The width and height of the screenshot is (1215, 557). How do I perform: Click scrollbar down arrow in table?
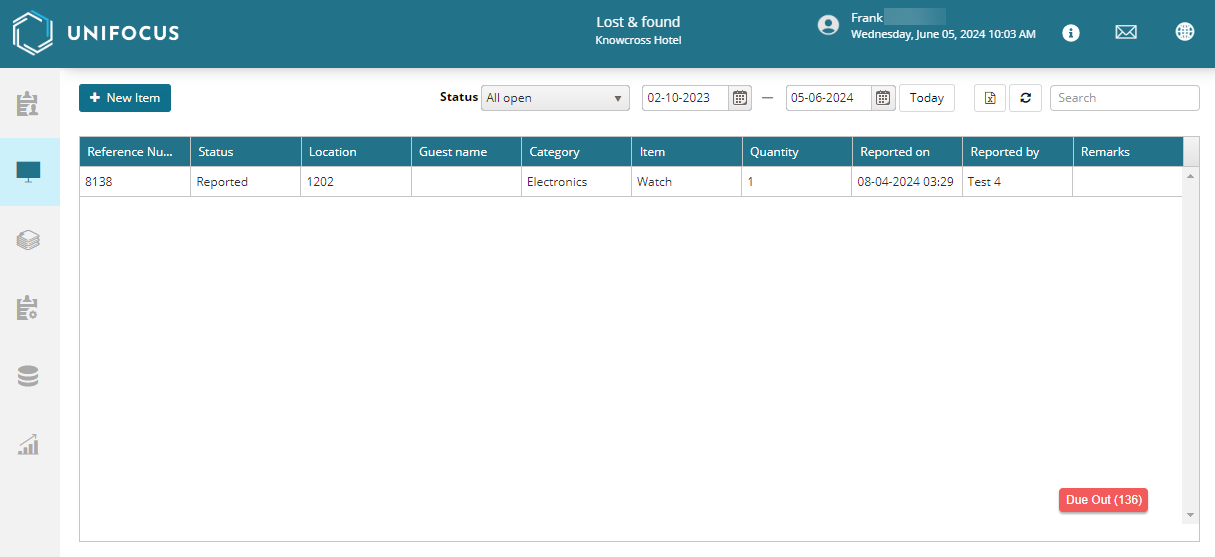tap(1190, 515)
